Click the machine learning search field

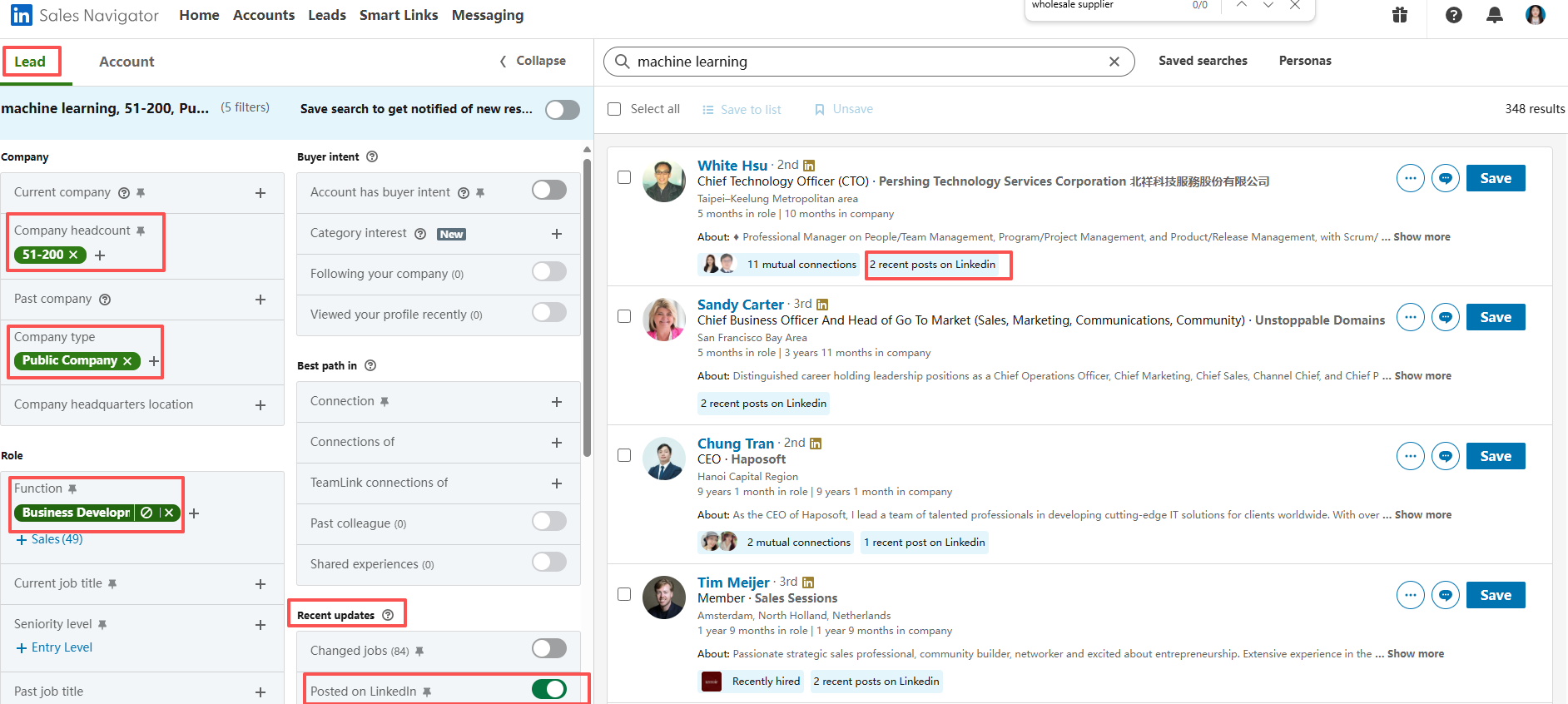[x=866, y=62]
